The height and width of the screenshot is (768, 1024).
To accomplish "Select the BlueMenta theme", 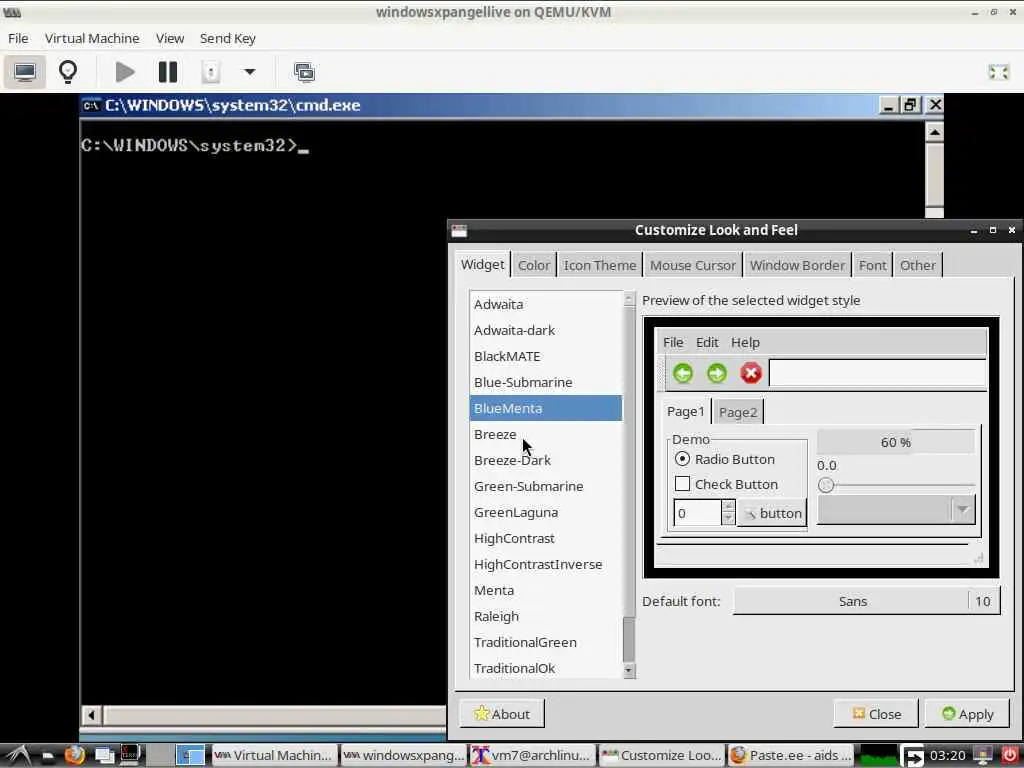I will tap(545, 408).
